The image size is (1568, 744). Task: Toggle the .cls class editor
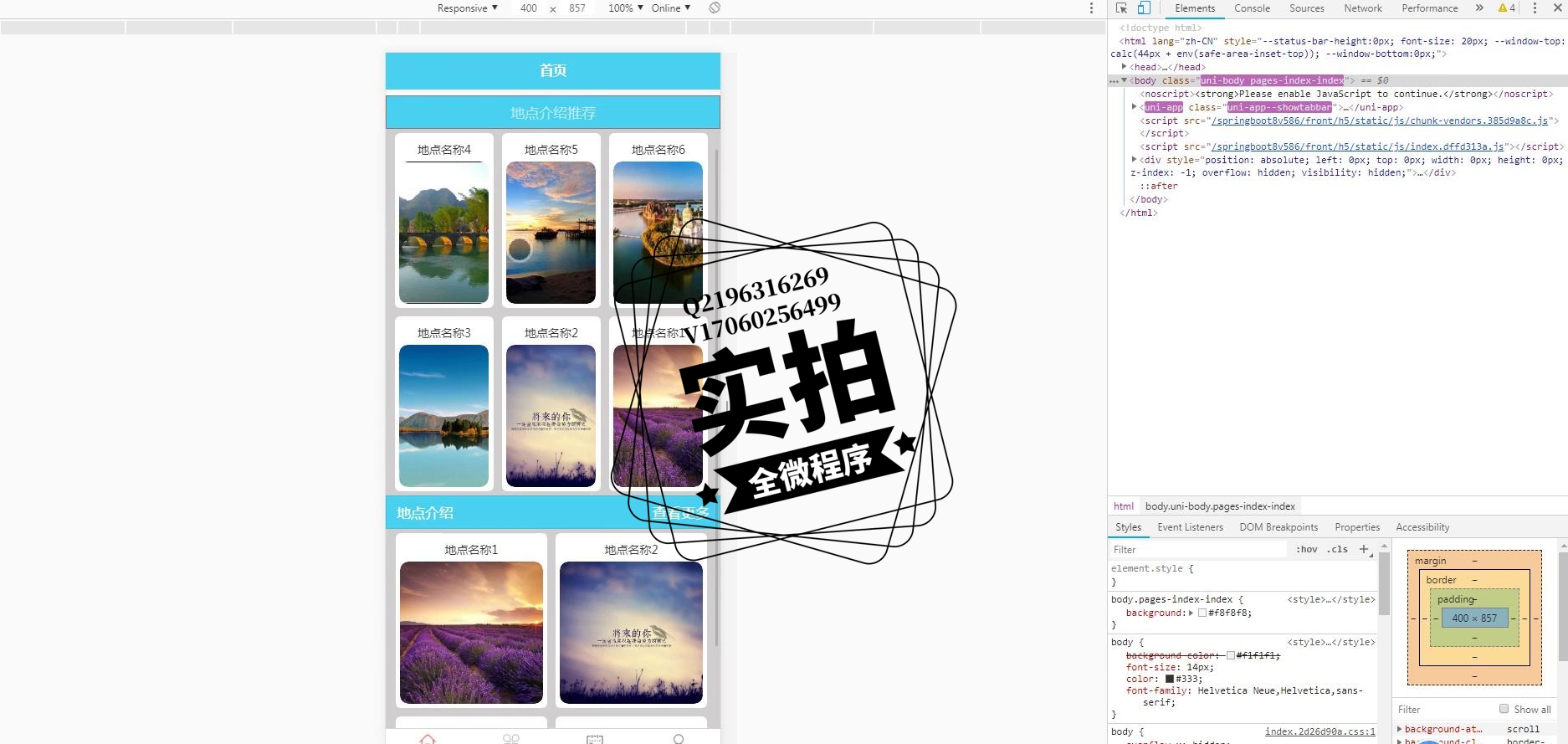(x=1337, y=549)
